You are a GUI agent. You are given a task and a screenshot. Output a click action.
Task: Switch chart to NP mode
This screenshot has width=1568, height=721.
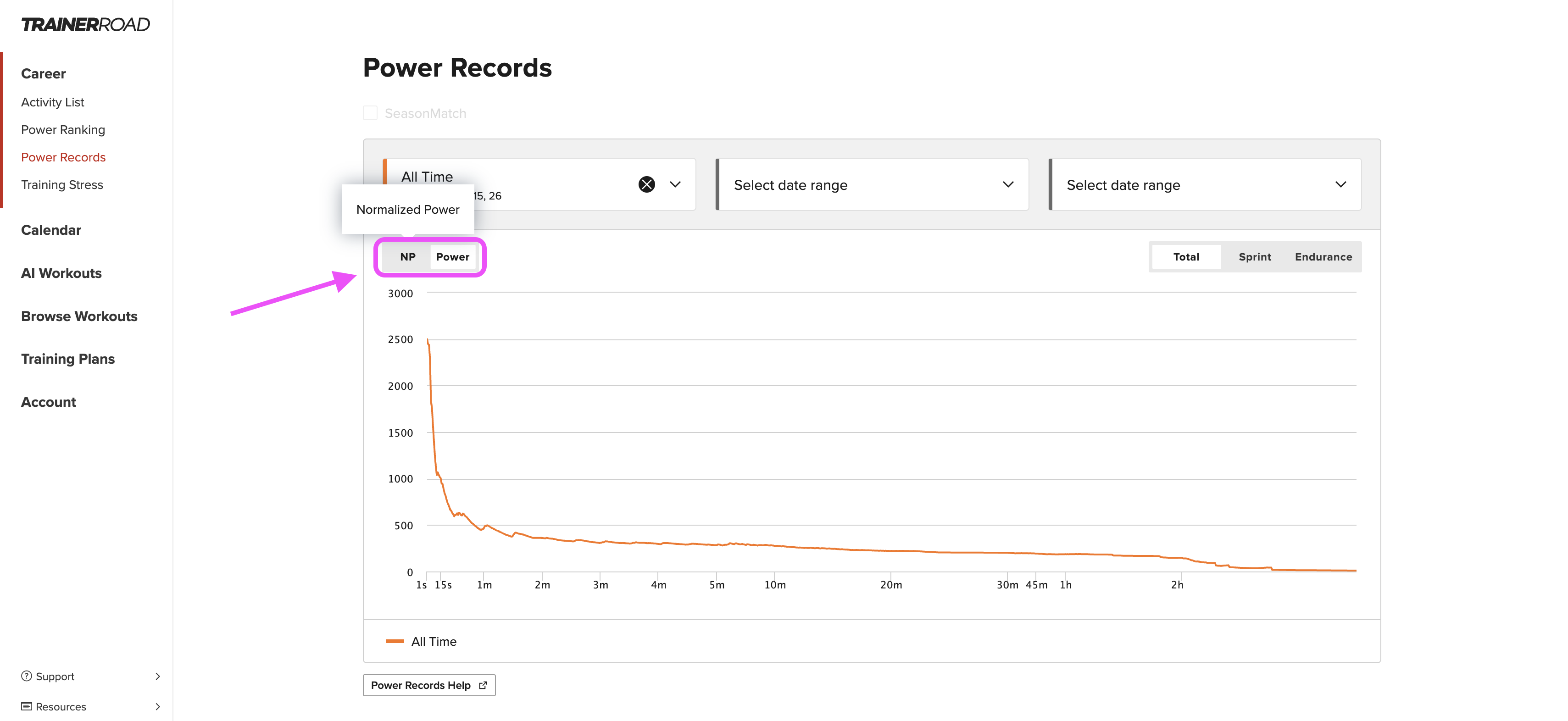[x=408, y=257]
